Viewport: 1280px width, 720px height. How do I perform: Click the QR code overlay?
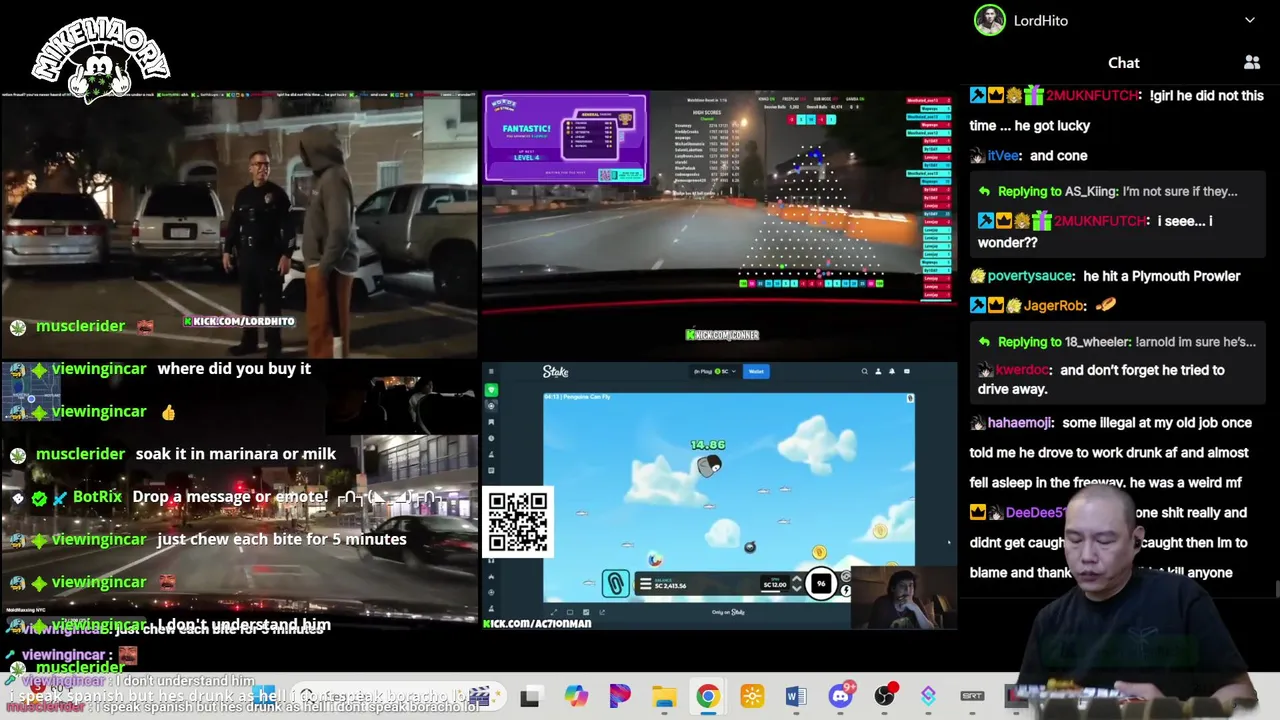coord(518,521)
